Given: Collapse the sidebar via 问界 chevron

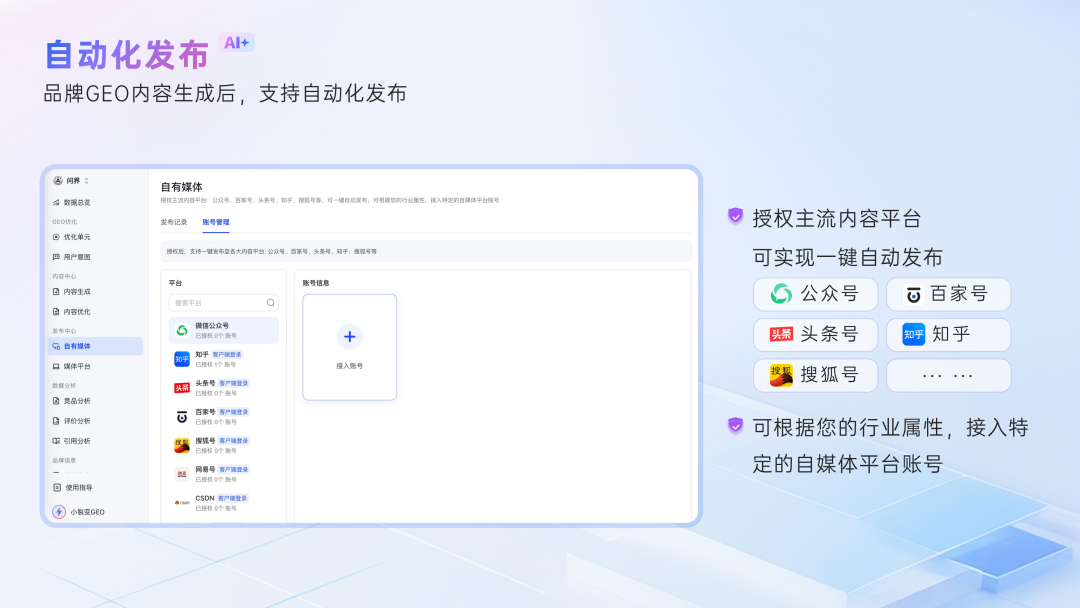Looking at the screenshot, I should click(86, 180).
